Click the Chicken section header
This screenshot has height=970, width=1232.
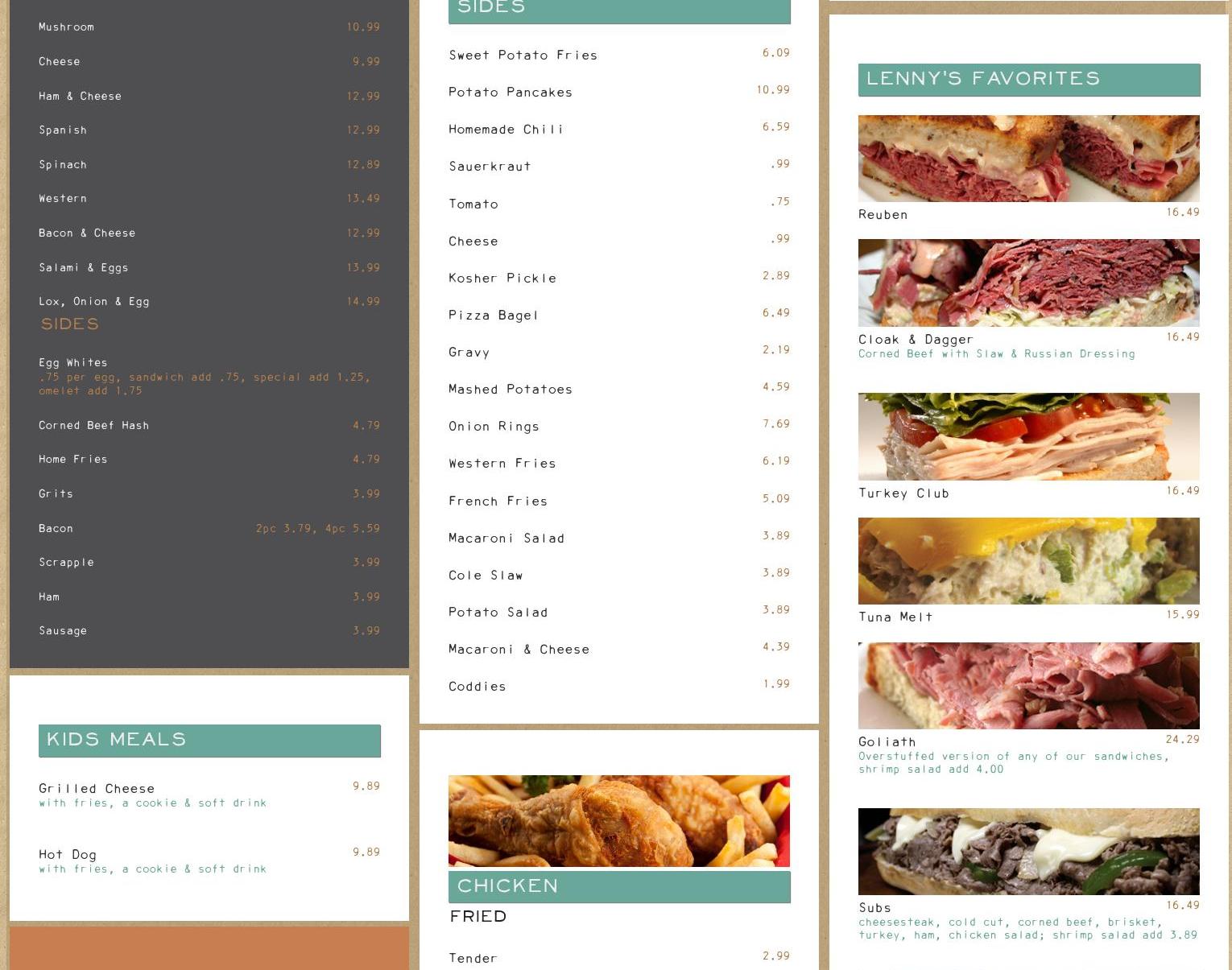[x=618, y=886]
